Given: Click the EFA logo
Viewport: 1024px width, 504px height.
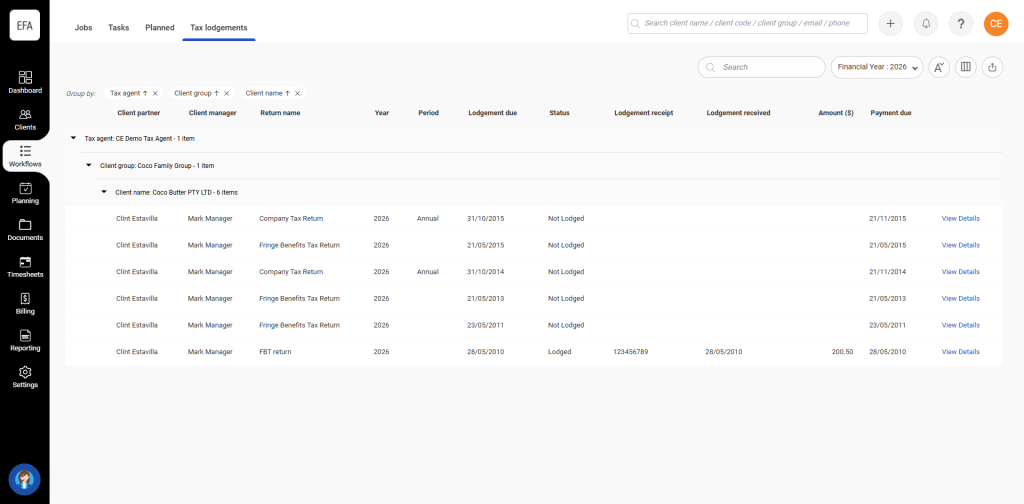Looking at the screenshot, I should 25,25.
